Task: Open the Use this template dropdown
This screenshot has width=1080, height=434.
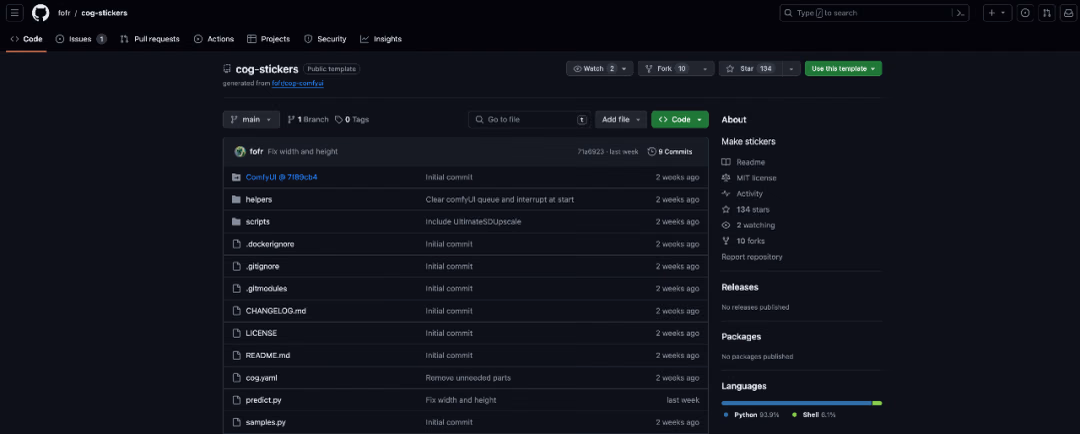Action: [843, 69]
